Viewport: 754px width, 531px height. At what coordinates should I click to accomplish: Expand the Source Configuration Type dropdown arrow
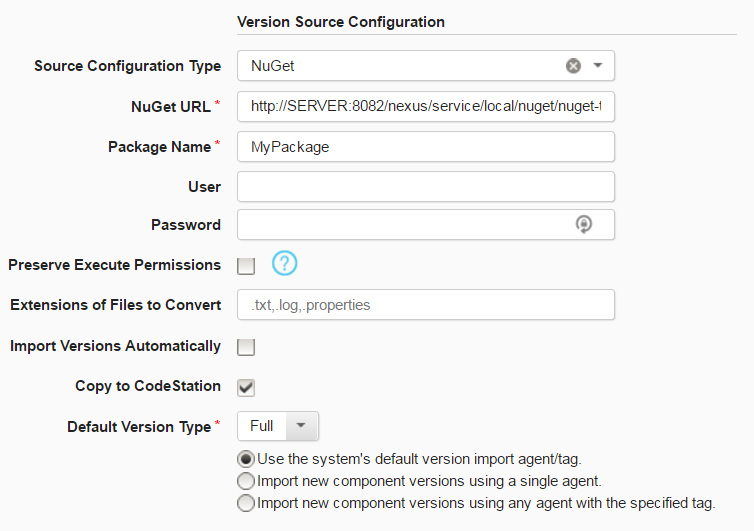pyautogui.click(x=598, y=66)
